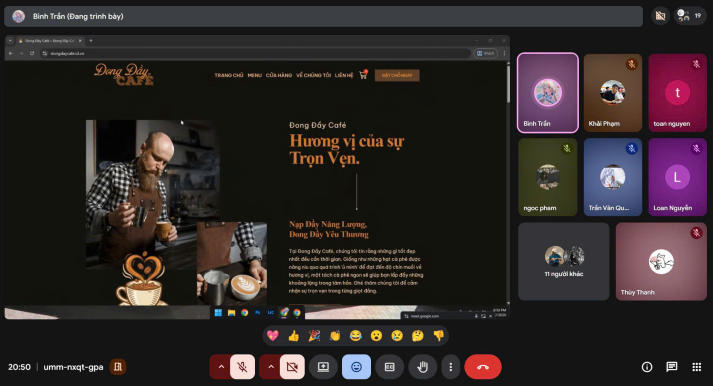Click the ĐẶT CHỖ NGAY button
This screenshot has width=713, height=386.
pos(397,75)
